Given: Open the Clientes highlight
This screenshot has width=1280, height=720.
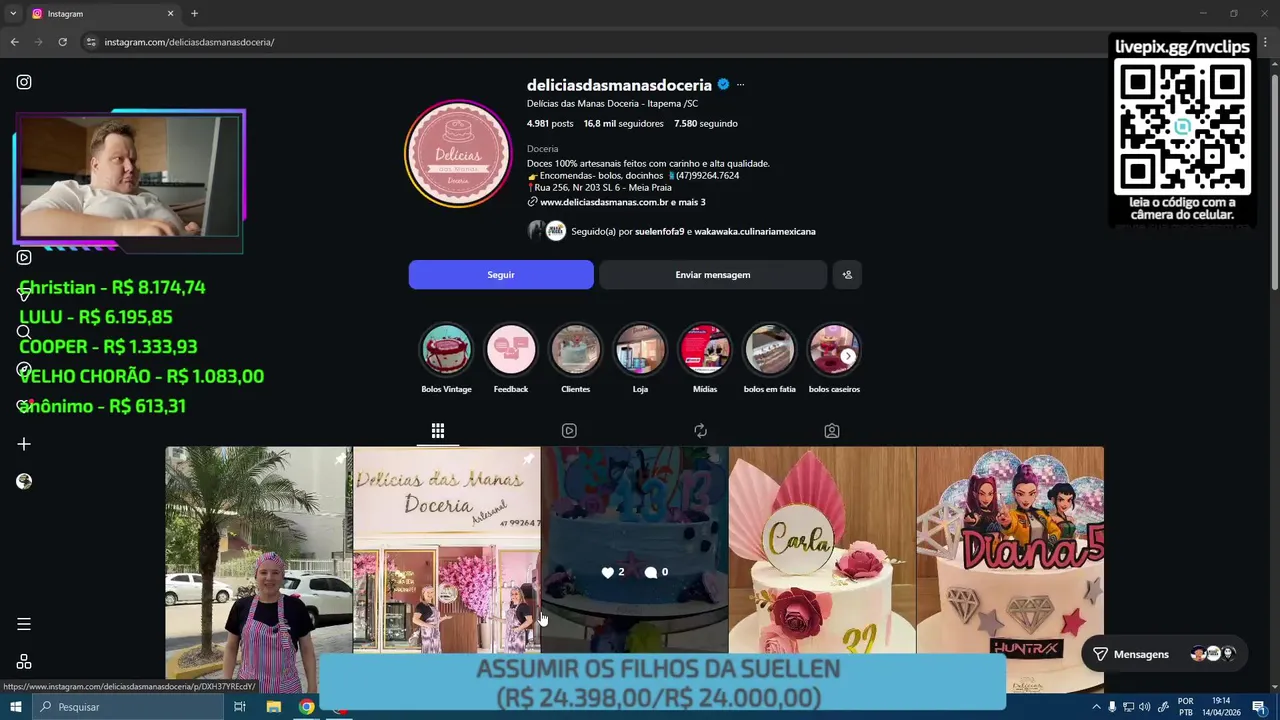Looking at the screenshot, I should click(575, 358).
